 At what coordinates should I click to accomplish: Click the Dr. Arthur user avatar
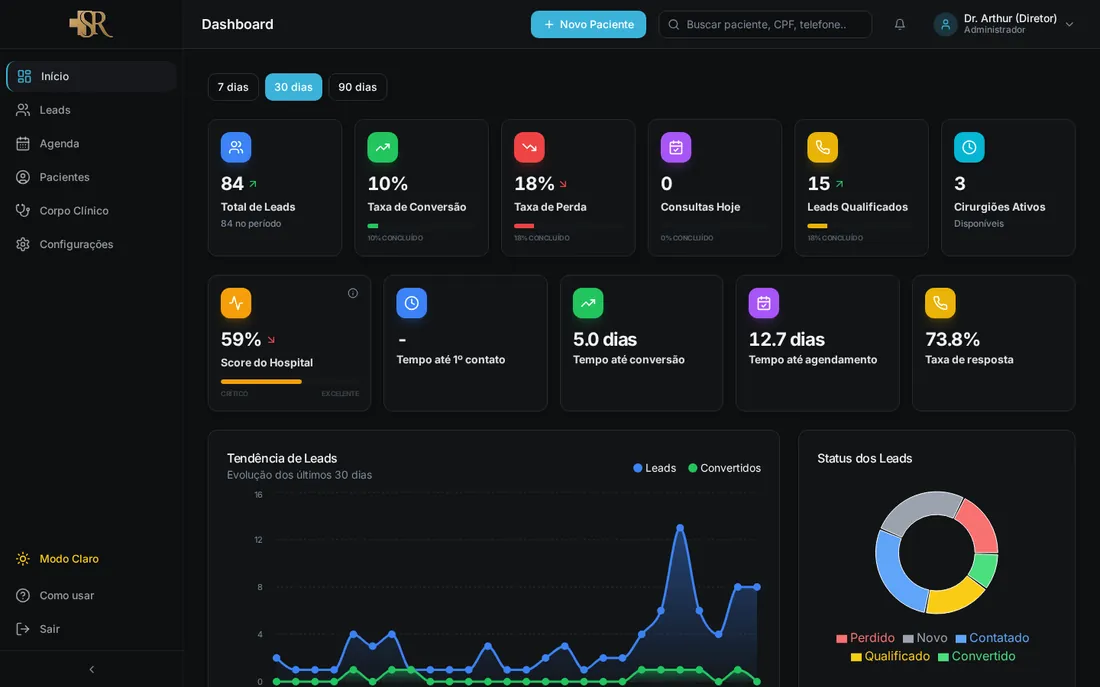tap(945, 25)
